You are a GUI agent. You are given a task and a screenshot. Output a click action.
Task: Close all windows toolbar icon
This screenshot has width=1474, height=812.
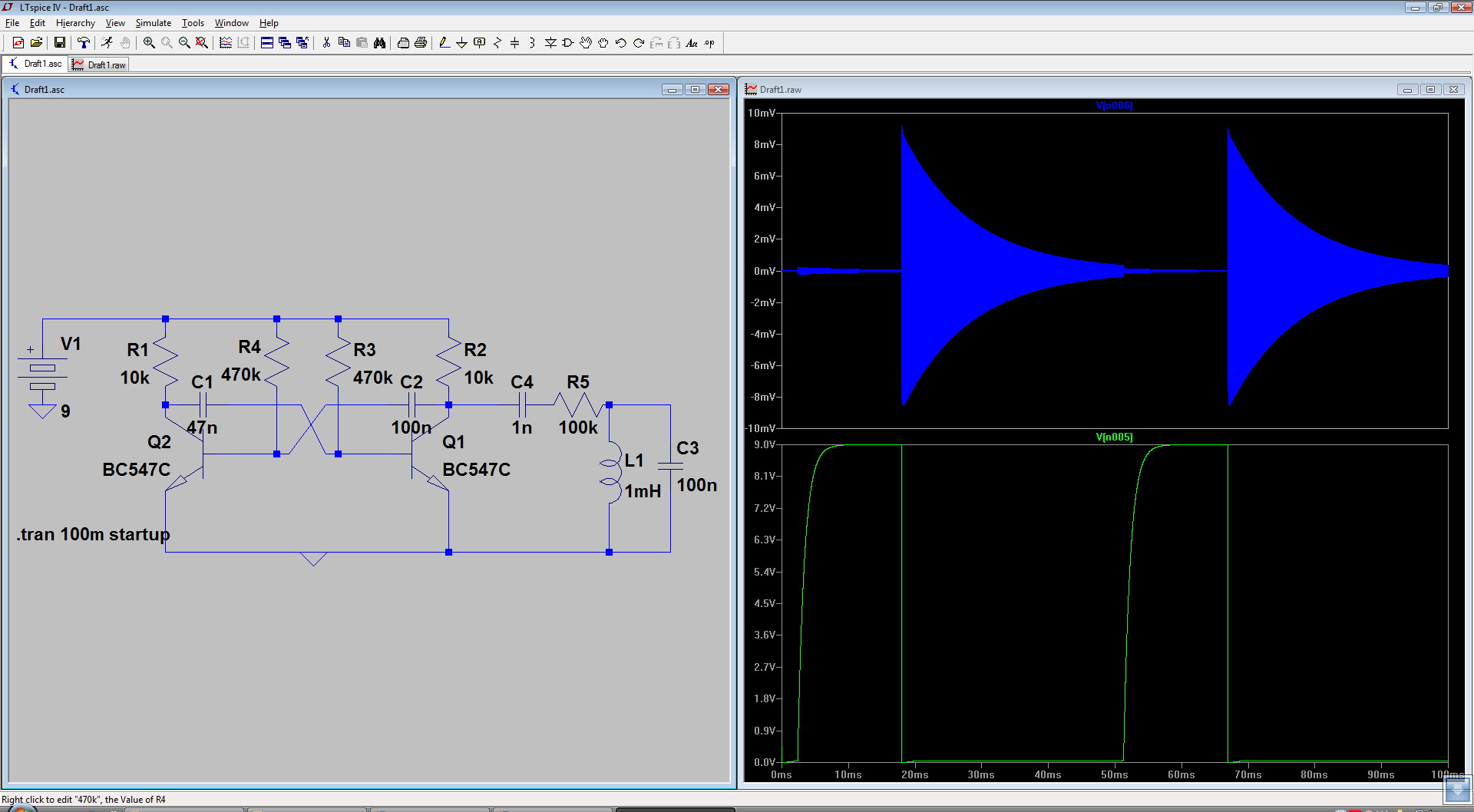point(302,43)
